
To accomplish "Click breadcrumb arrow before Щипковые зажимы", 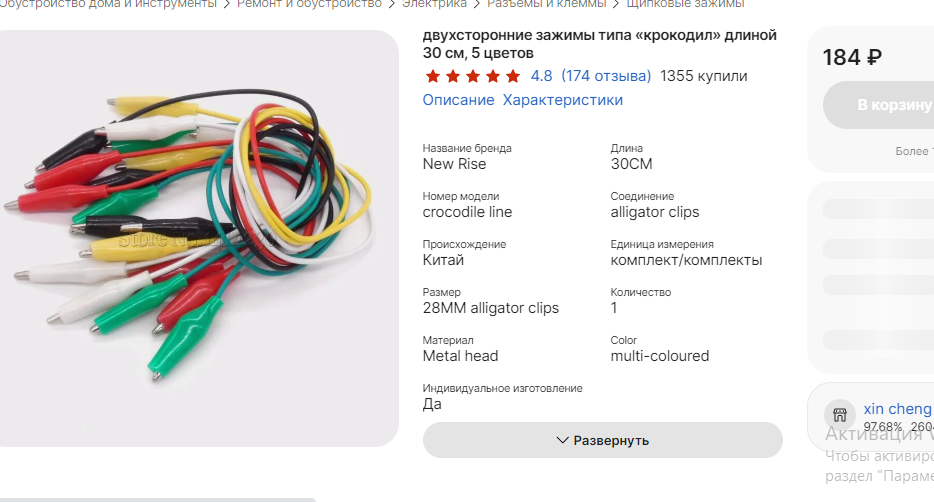I will tap(615, 4).
